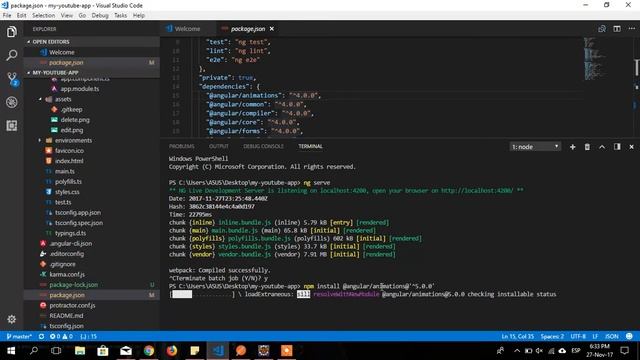Click the Open Changes icon in editor toolbar
Viewport: 640px width, 360px height.
tap(602, 29)
